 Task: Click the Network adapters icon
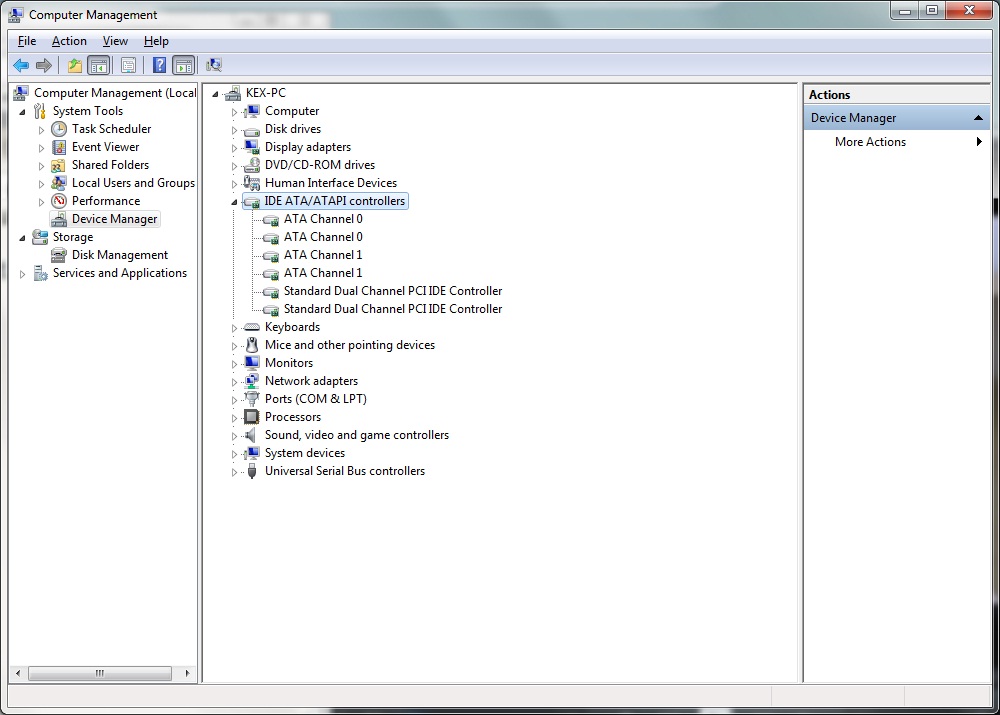click(252, 381)
